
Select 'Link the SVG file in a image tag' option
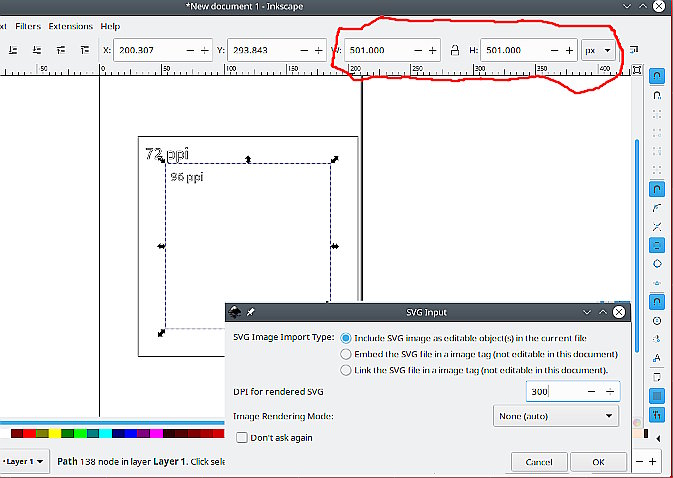click(x=346, y=370)
